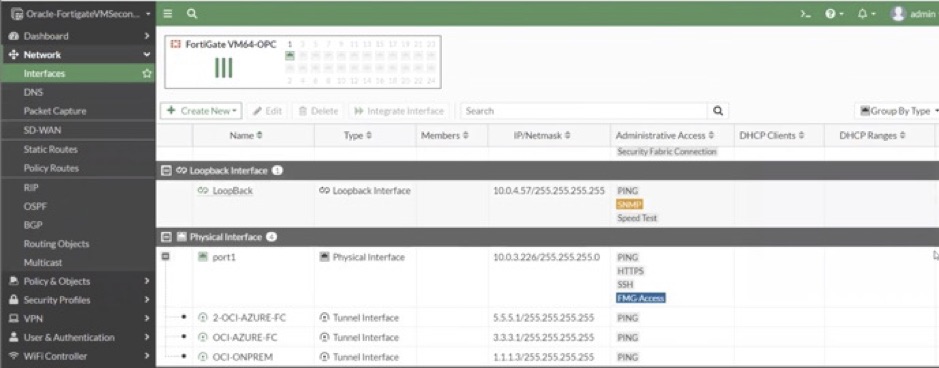Expand the Policy & Objects menu
This screenshot has height=368, width=939.
[147, 281]
